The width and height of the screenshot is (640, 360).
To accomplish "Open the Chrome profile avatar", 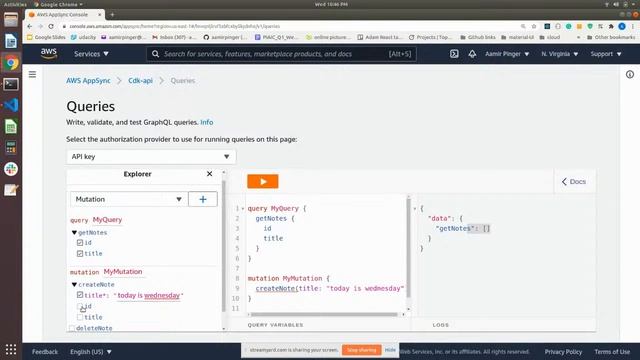I will (x=622, y=26).
